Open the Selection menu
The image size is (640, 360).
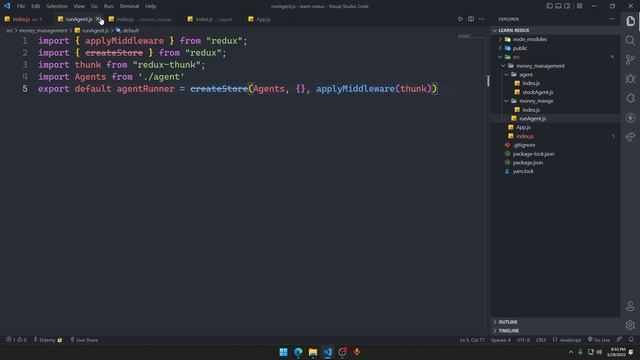57,6
